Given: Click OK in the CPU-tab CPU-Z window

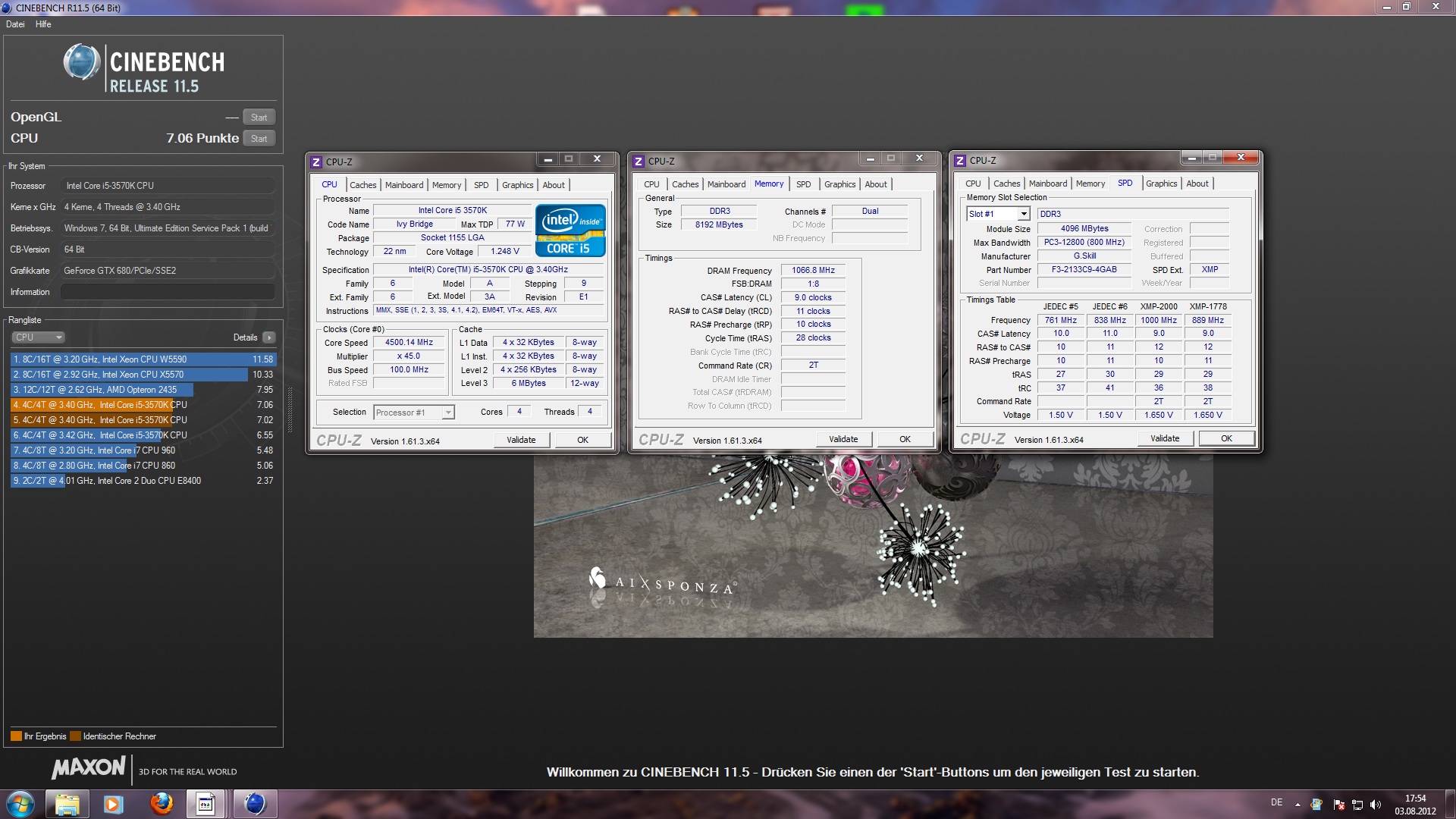Looking at the screenshot, I should coord(582,440).
